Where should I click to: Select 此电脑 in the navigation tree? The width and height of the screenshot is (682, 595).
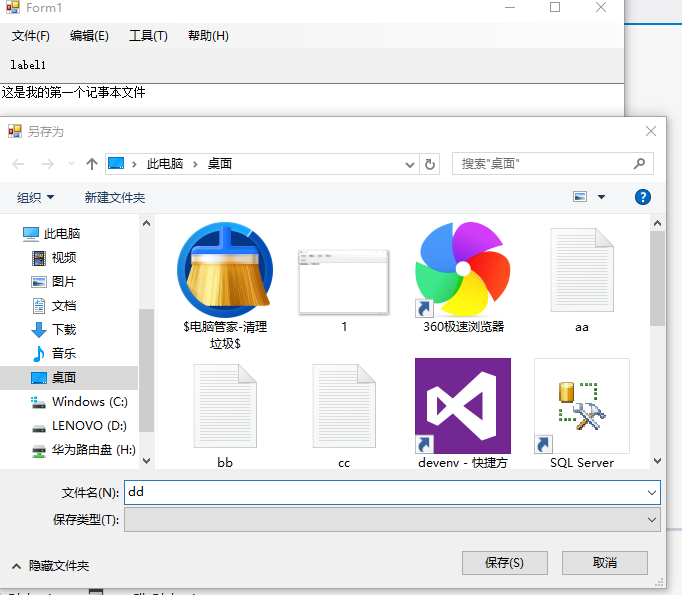click(51, 234)
